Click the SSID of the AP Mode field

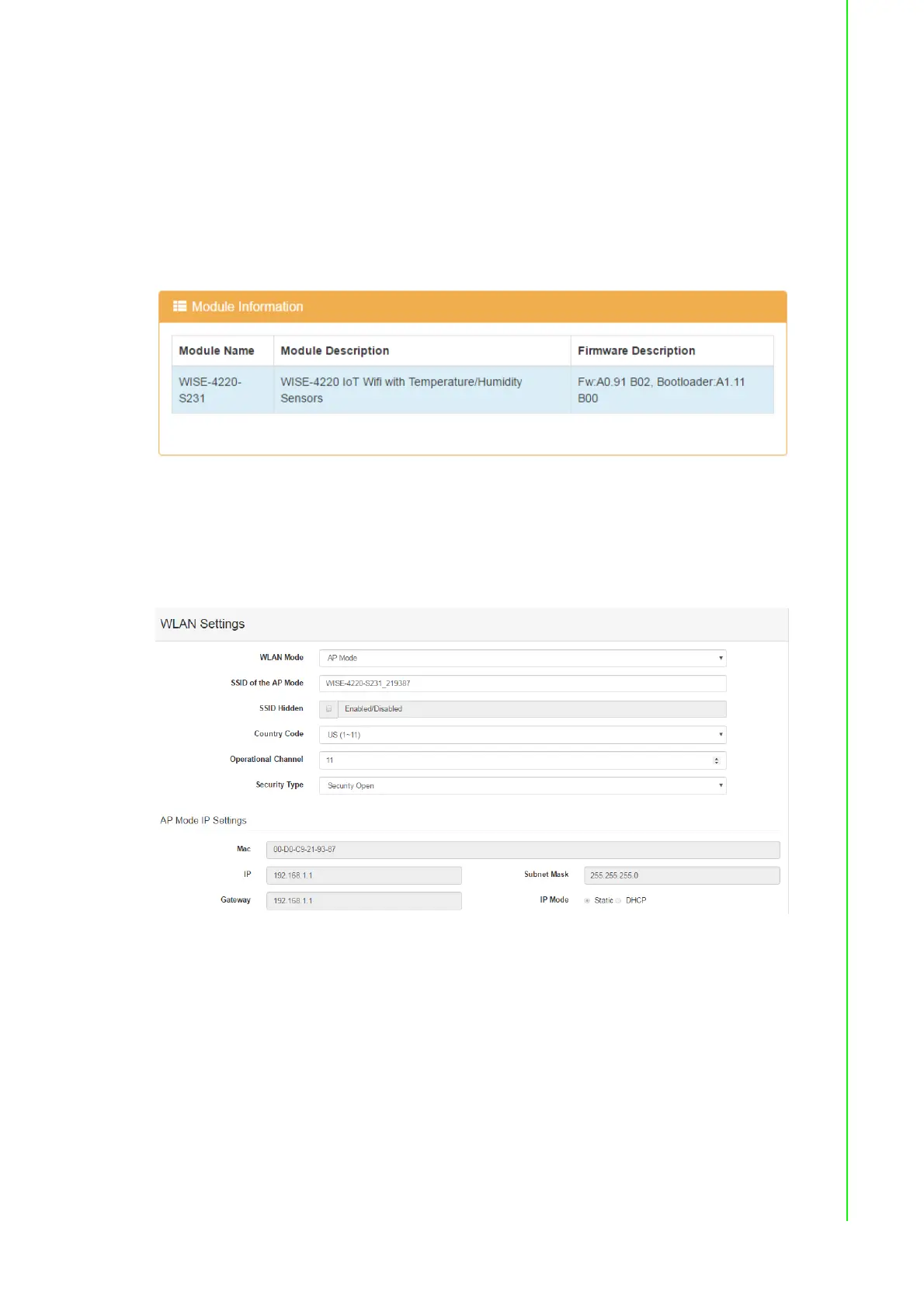pos(522,684)
